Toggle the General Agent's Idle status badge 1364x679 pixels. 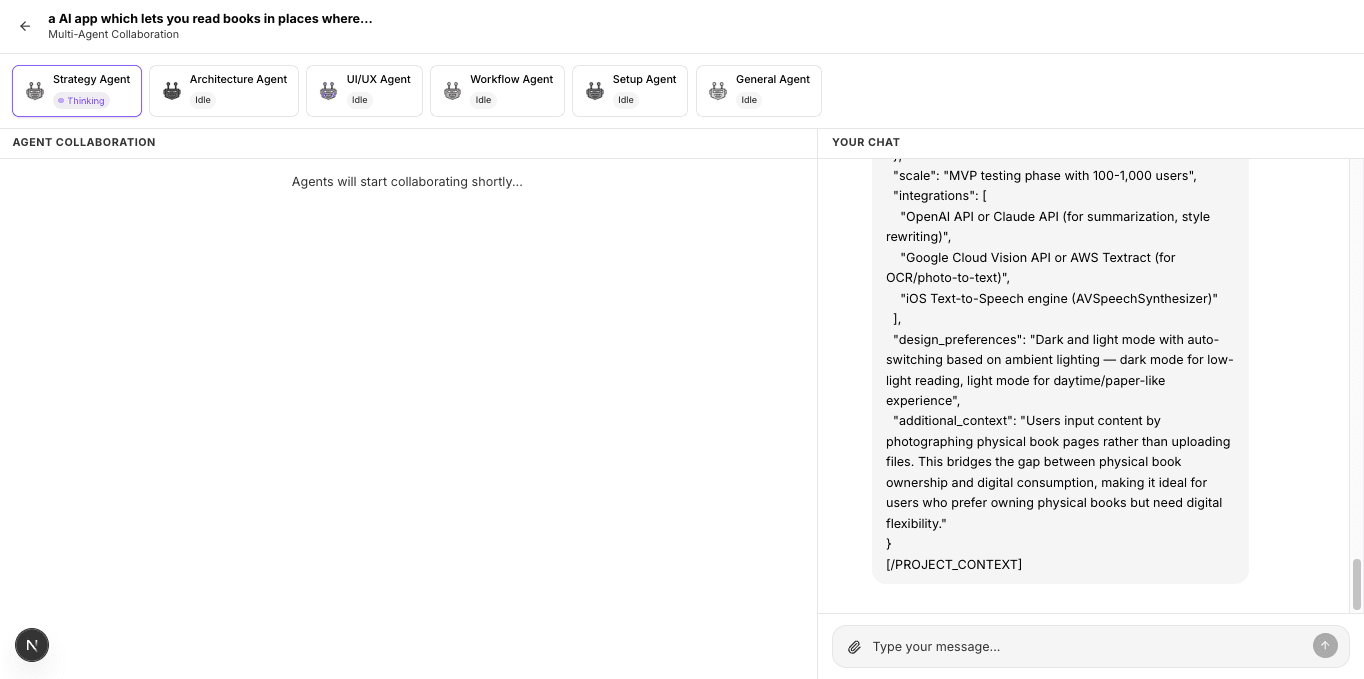(749, 100)
